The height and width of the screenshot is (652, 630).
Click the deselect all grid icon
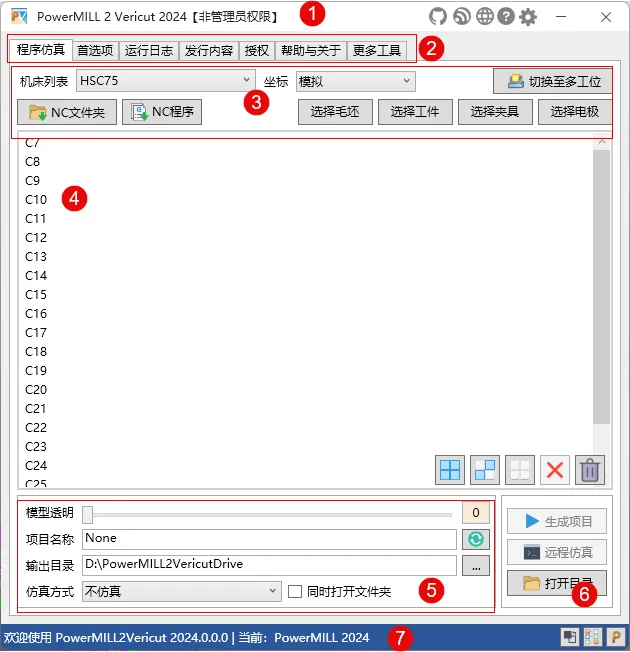coord(519,470)
